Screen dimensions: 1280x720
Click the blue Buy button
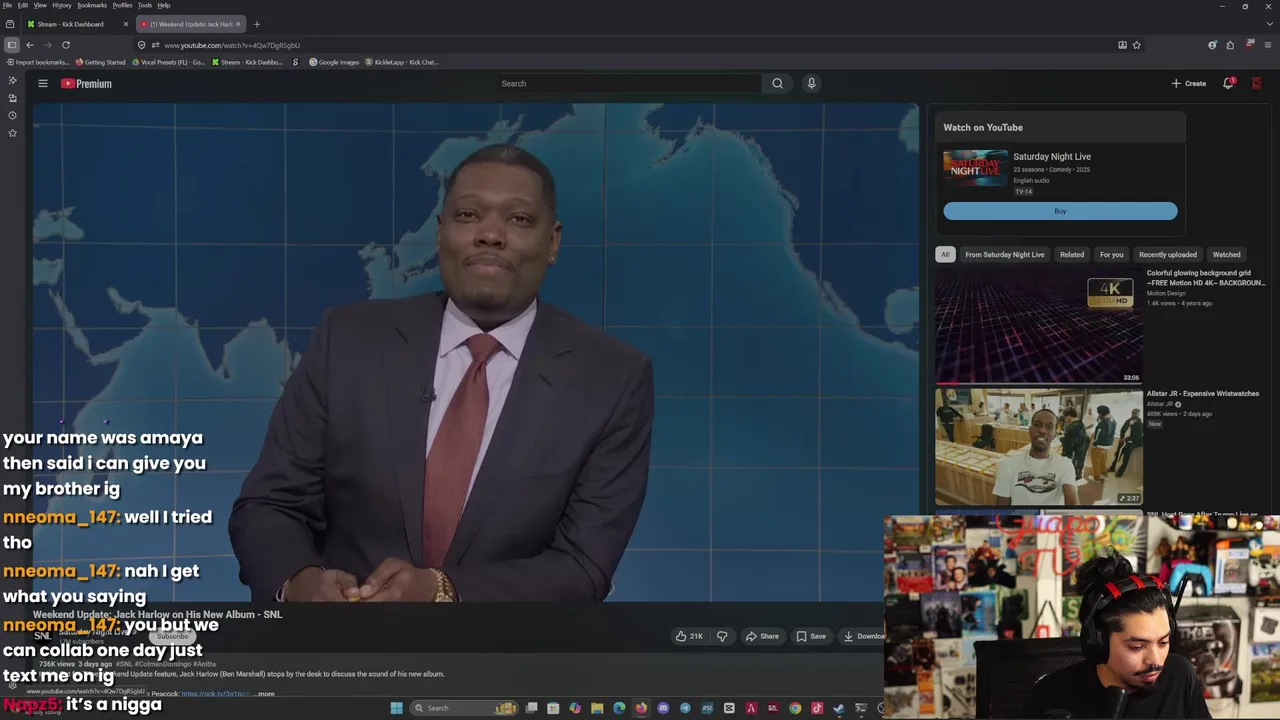[1060, 211]
